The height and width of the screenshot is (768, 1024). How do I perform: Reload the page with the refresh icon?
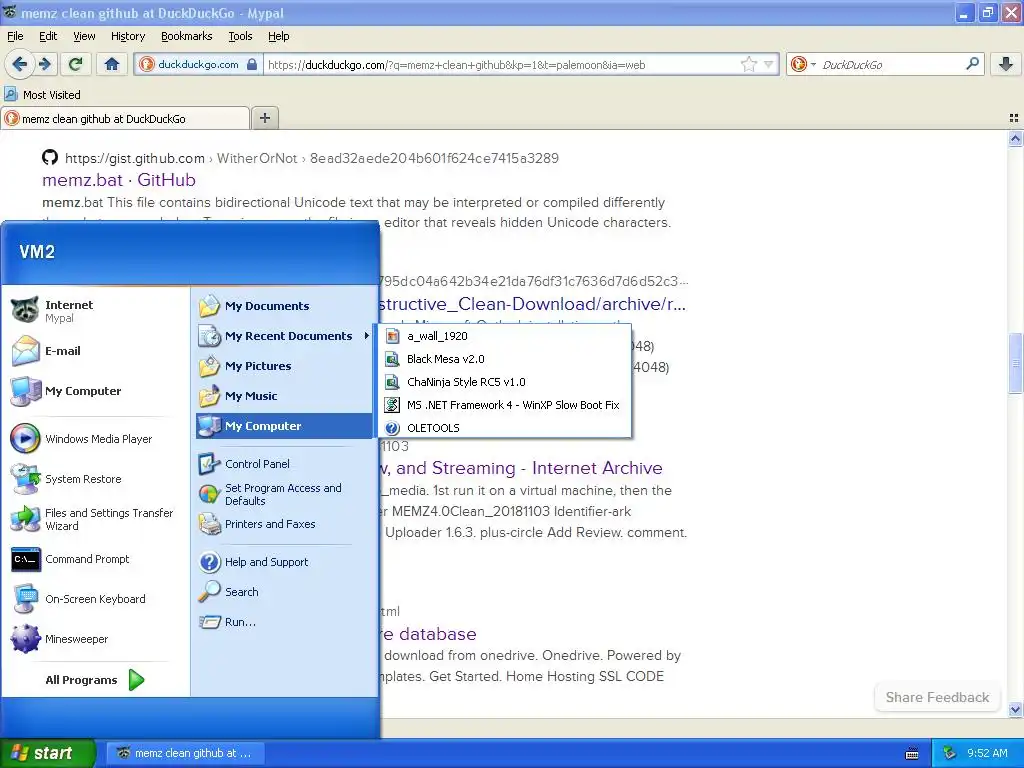click(76, 64)
